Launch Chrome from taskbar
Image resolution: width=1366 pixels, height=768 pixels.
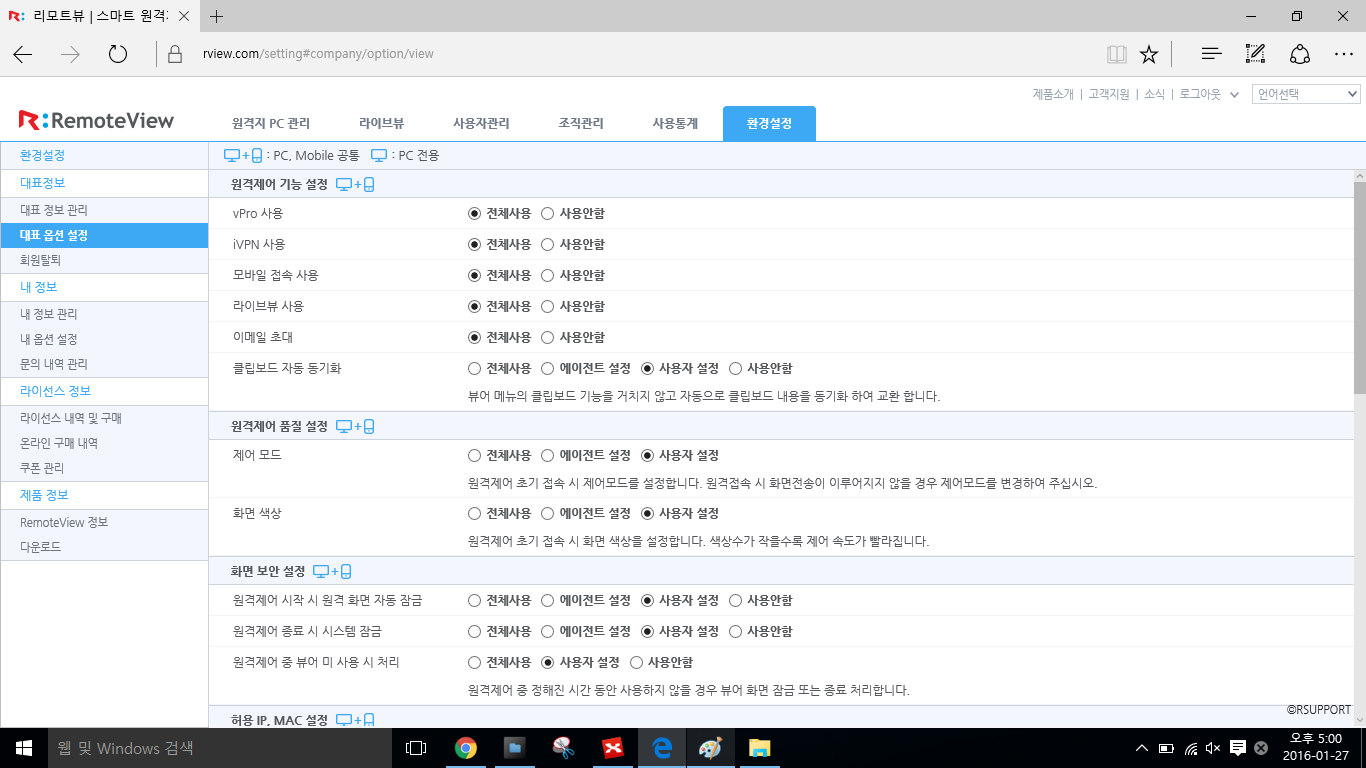pos(465,748)
